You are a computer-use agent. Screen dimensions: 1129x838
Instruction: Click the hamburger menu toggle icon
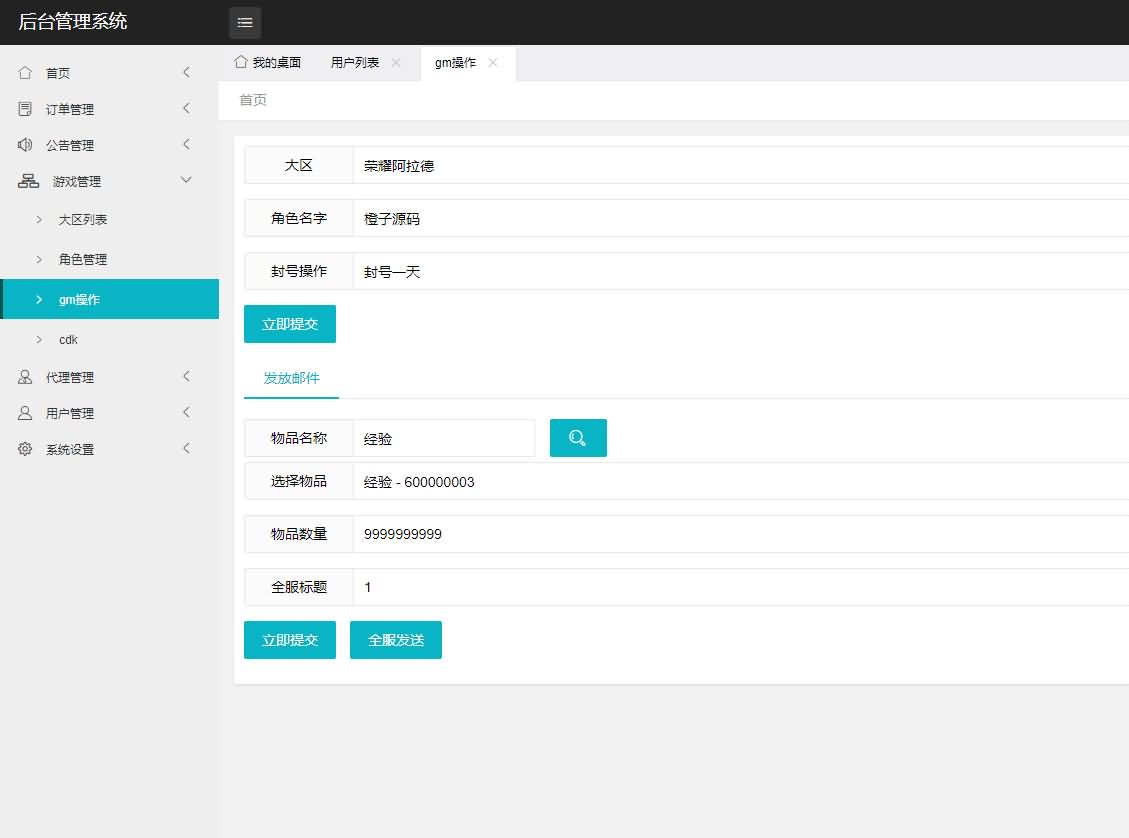245,22
